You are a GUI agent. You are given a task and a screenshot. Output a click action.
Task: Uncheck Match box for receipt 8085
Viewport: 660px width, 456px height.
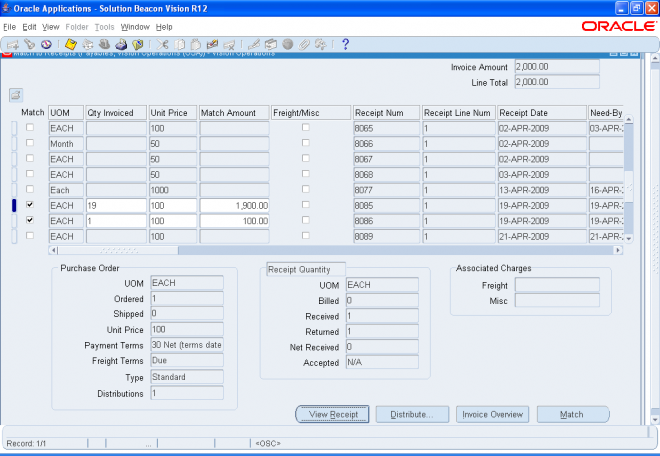(30, 205)
